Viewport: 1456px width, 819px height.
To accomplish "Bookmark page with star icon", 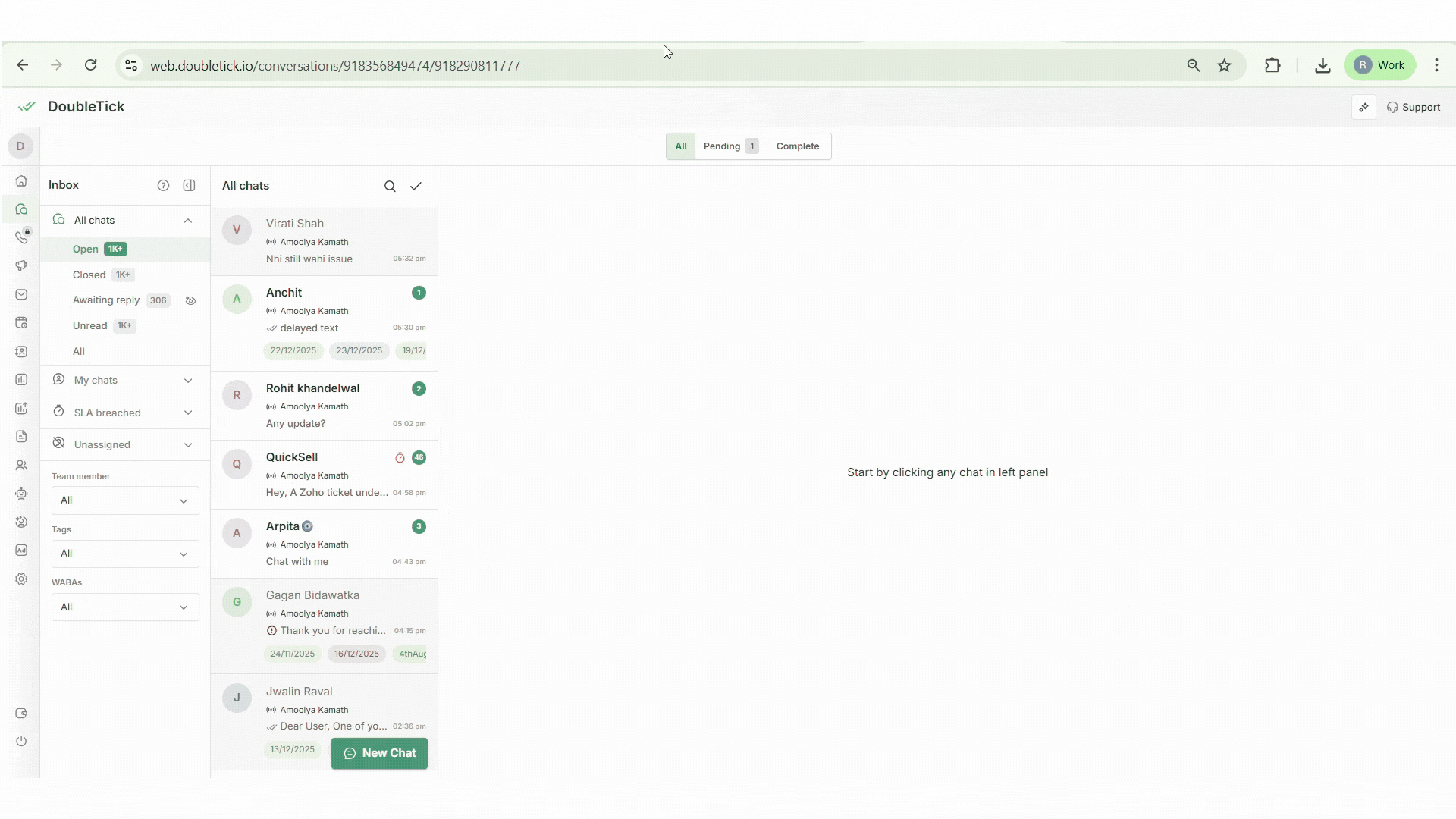I will (1225, 66).
